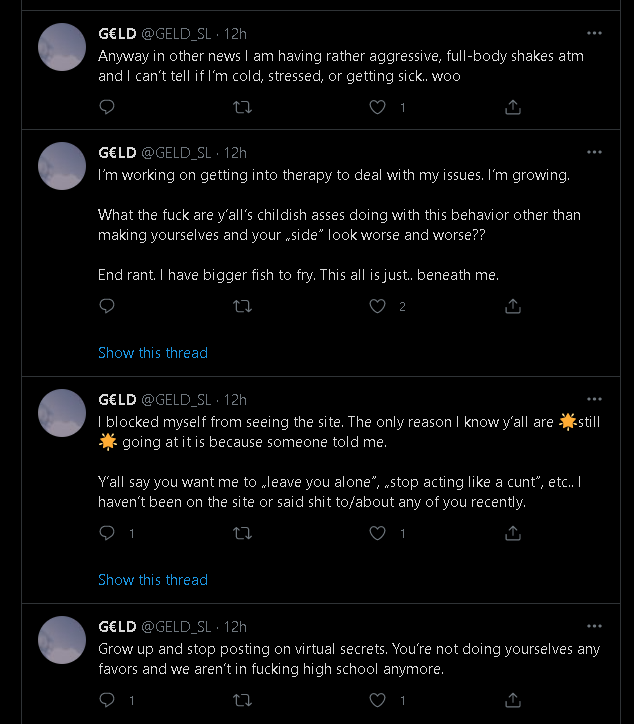Reply to the blocked-myself tweet
Image resolution: width=634 pixels, height=724 pixels.
[107, 533]
